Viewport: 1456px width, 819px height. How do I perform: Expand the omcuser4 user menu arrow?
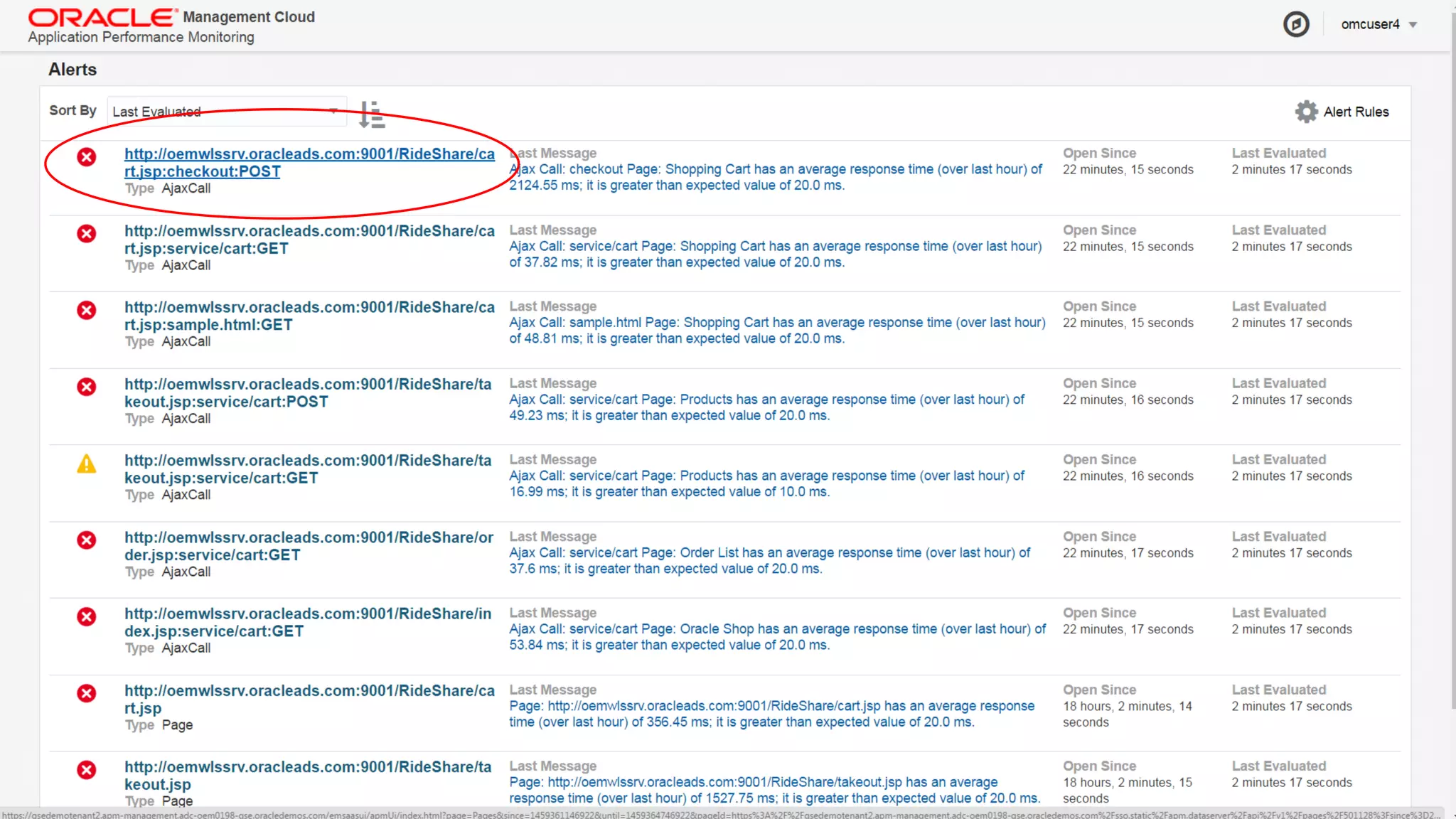[x=1413, y=25]
